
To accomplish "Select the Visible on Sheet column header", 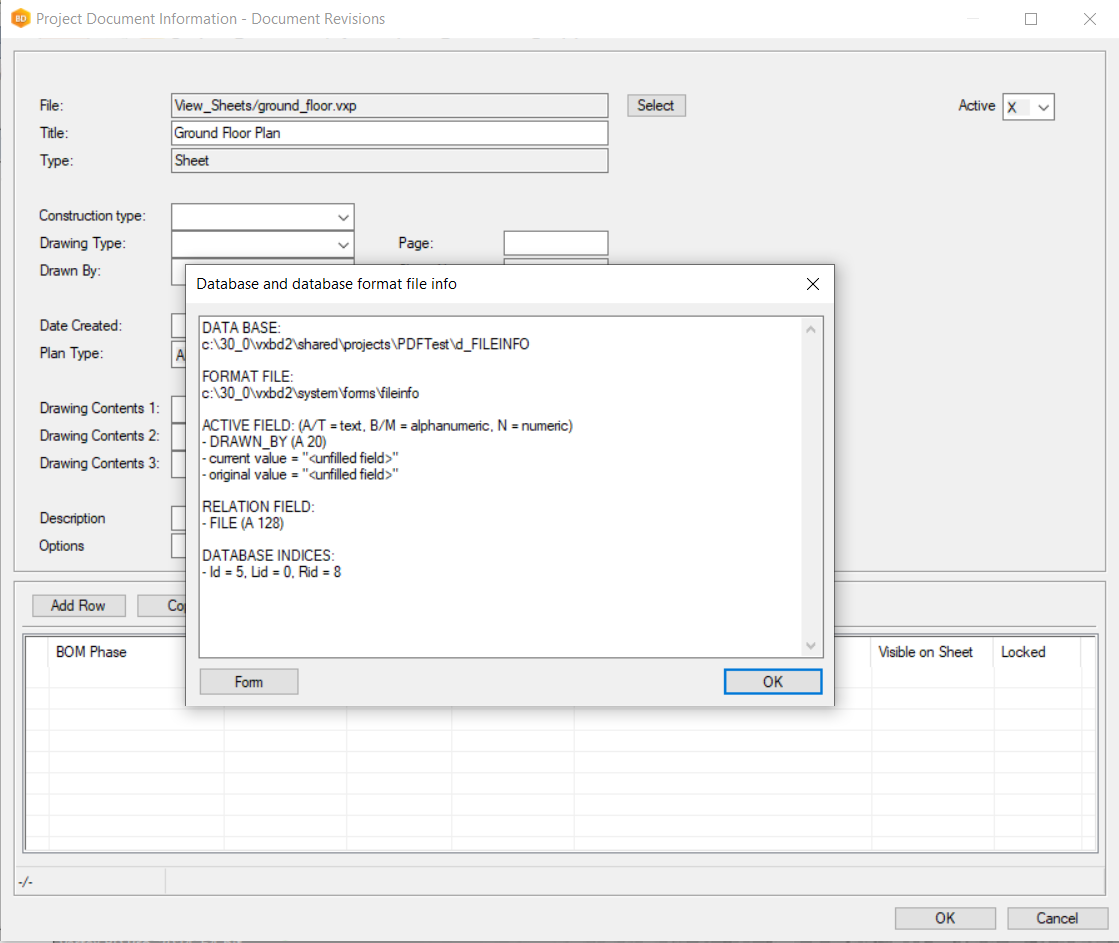I will (925, 652).
